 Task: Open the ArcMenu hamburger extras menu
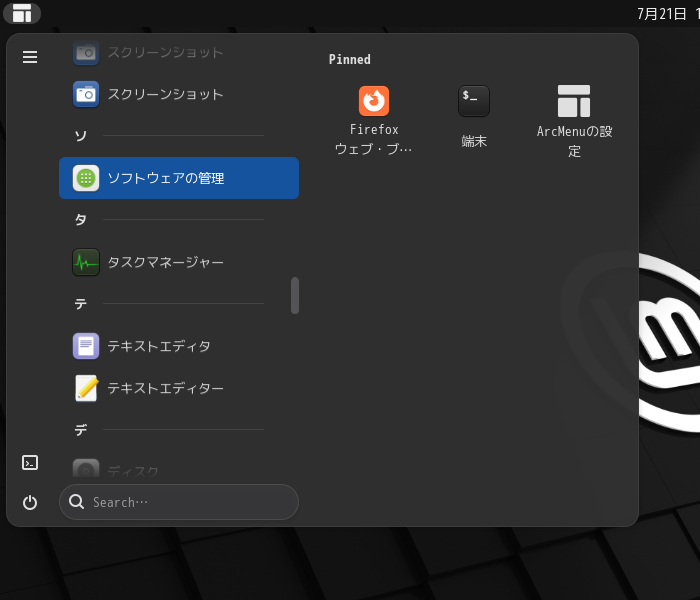click(30, 57)
